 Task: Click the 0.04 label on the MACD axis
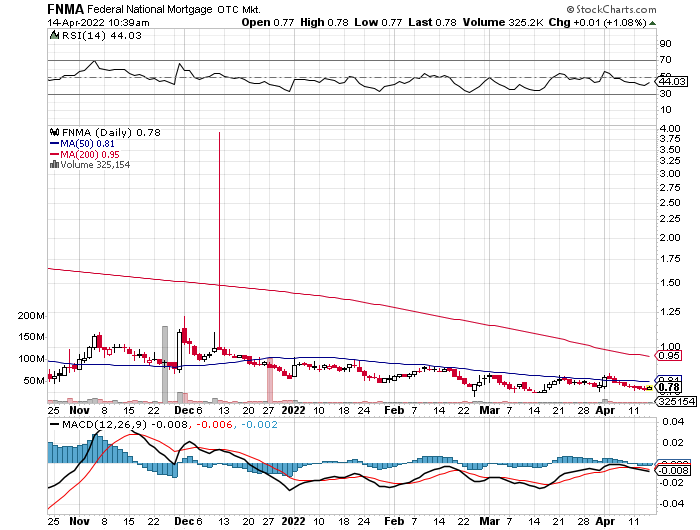click(673, 421)
